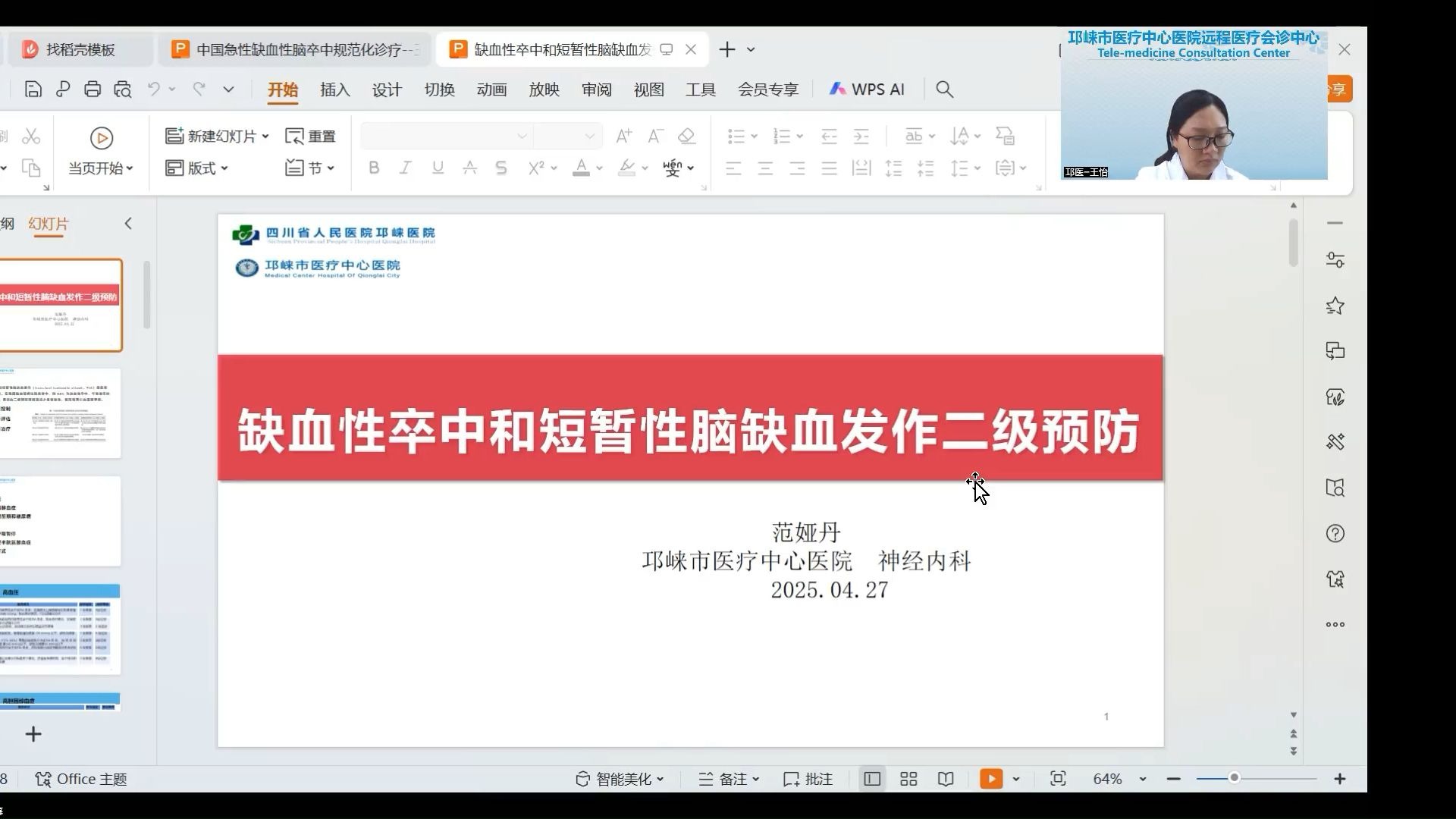Click the 会员专享 menu item
The width and height of the screenshot is (1456, 819).
tap(768, 89)
